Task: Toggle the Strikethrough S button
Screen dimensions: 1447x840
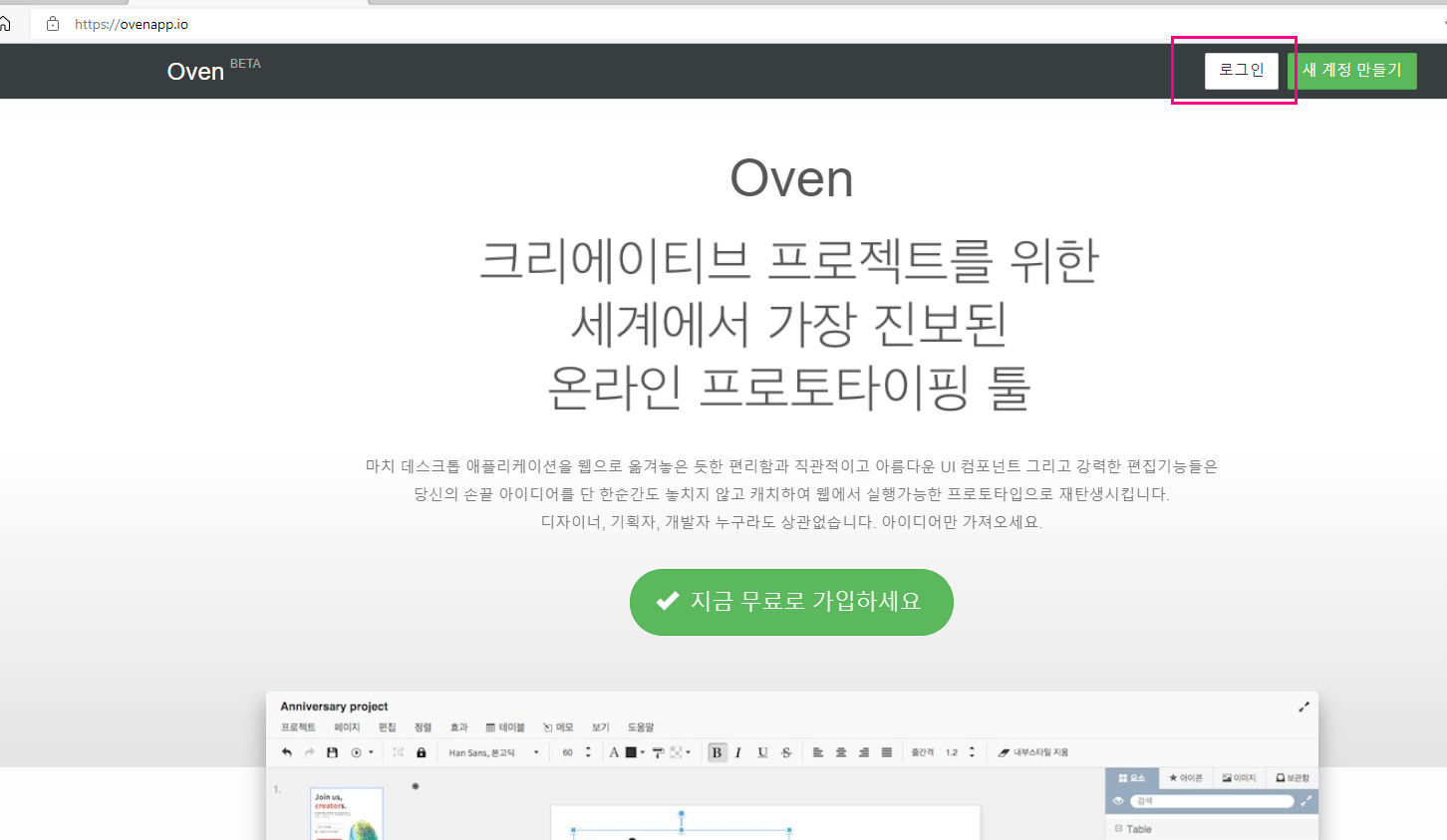Action: (786, 752)
